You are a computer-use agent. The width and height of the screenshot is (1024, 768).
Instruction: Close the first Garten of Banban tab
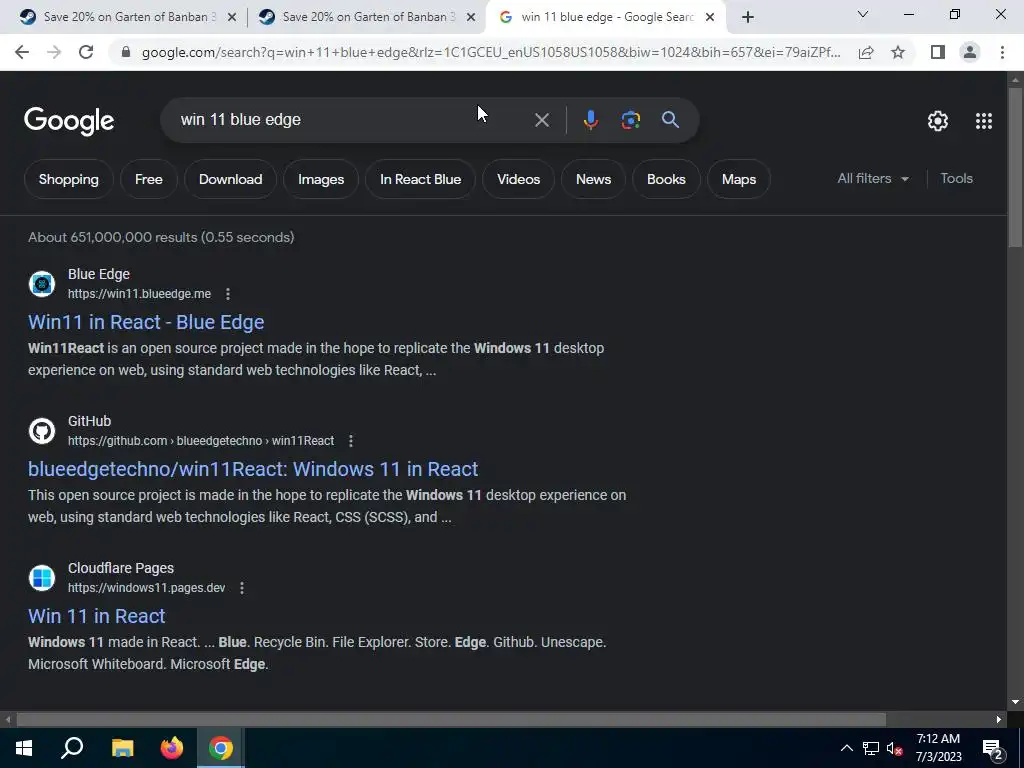(232, 18)
